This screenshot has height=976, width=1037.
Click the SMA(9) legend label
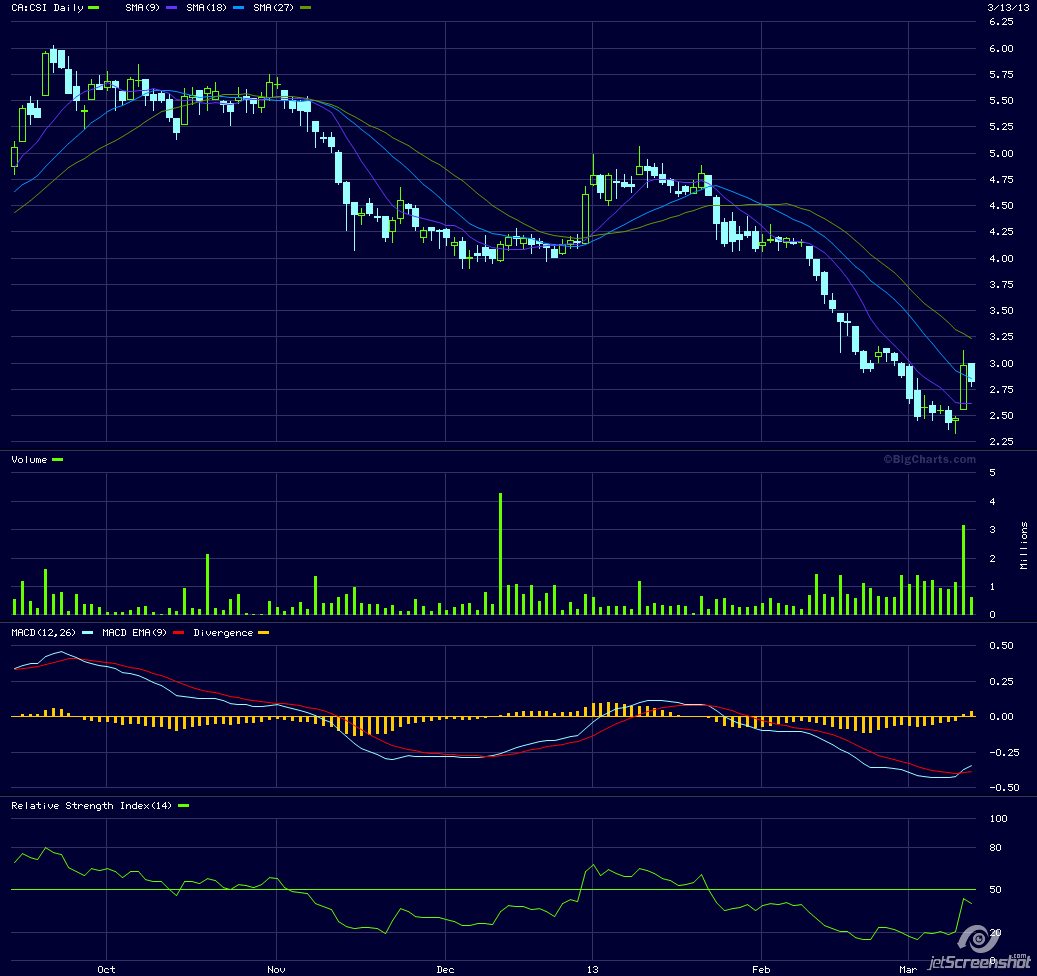point(143,8)
